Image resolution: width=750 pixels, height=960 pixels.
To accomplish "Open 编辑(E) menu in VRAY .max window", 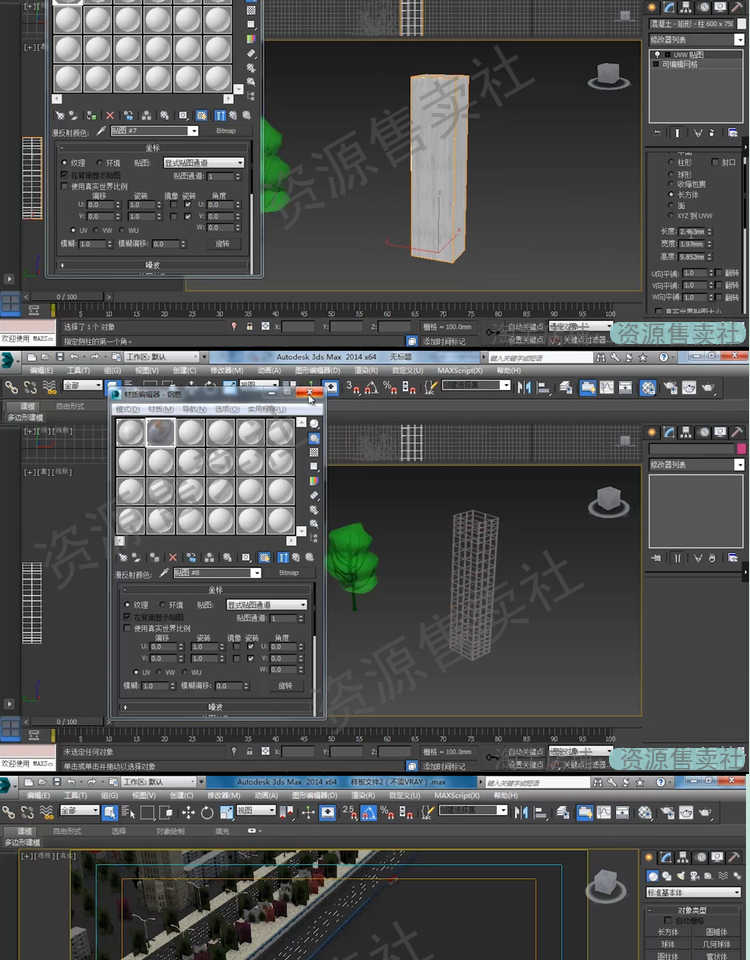I will 40,795.
